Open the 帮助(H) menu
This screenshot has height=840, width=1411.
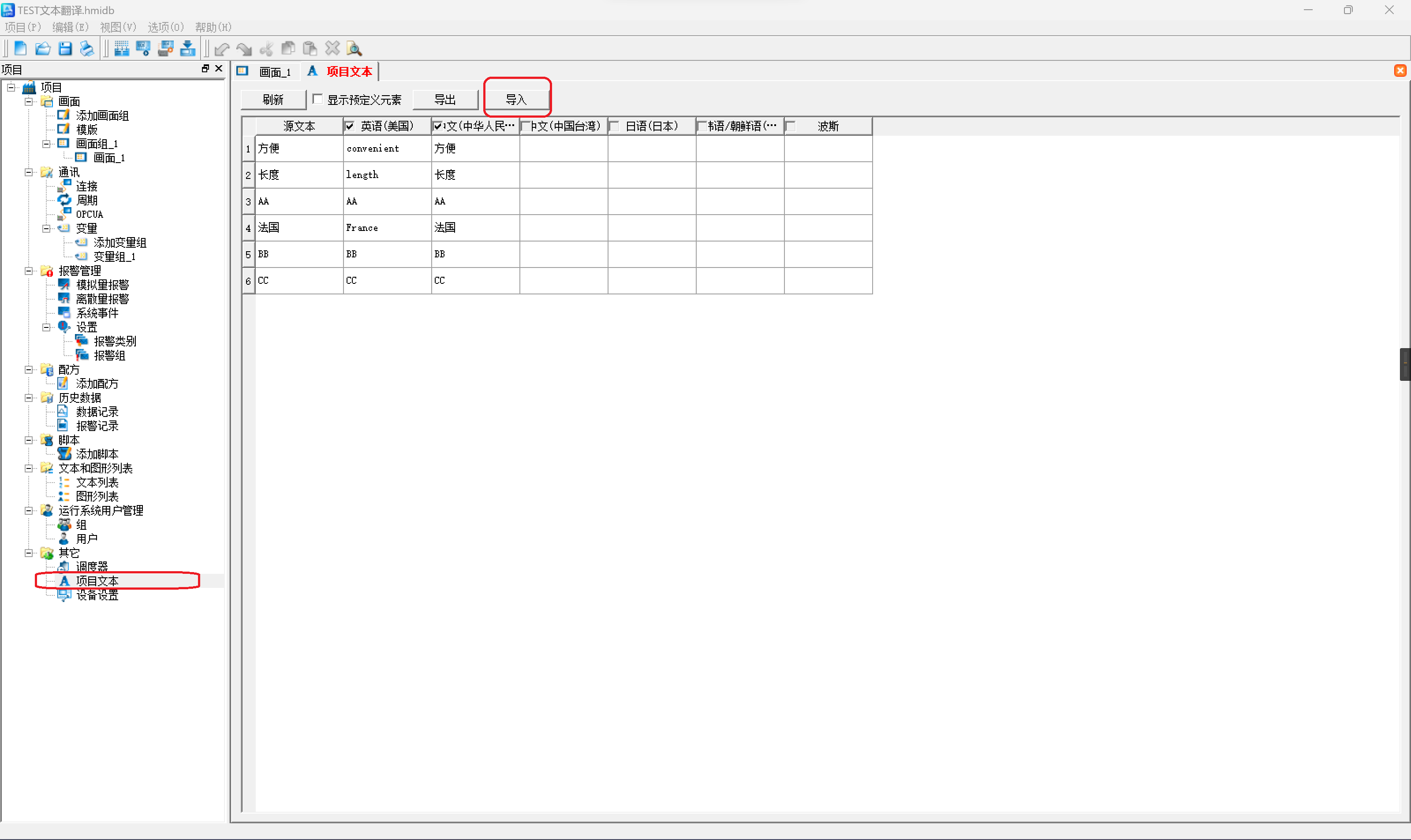point(213,27)
